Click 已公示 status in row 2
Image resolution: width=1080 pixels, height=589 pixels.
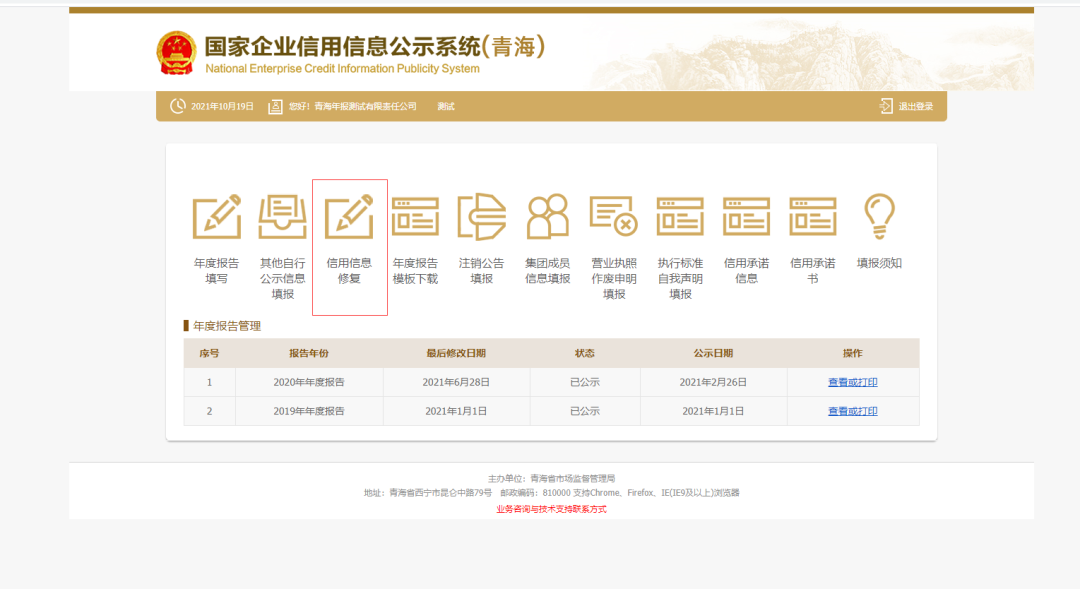[x=585, y=411]
